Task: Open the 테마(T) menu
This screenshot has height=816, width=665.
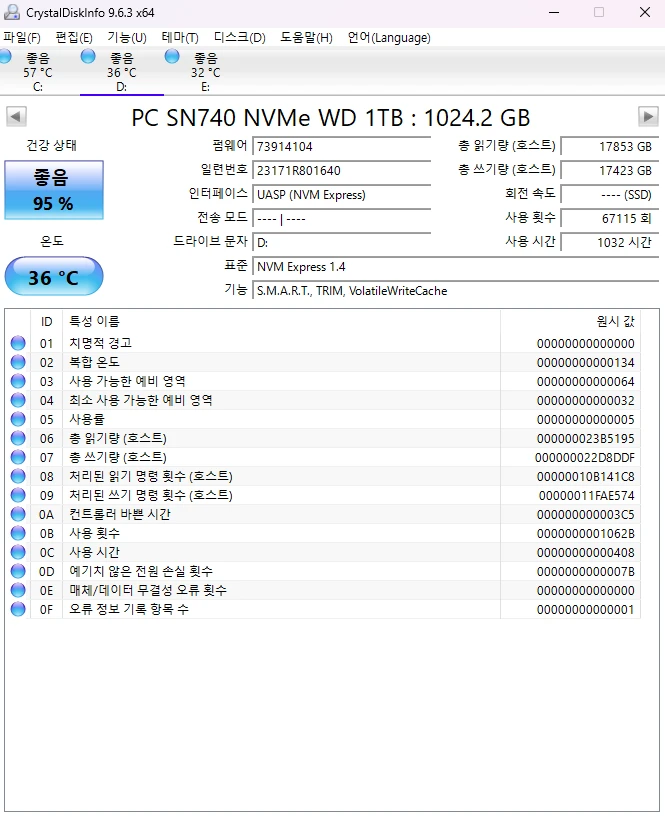Action: [x=180, y=37]
